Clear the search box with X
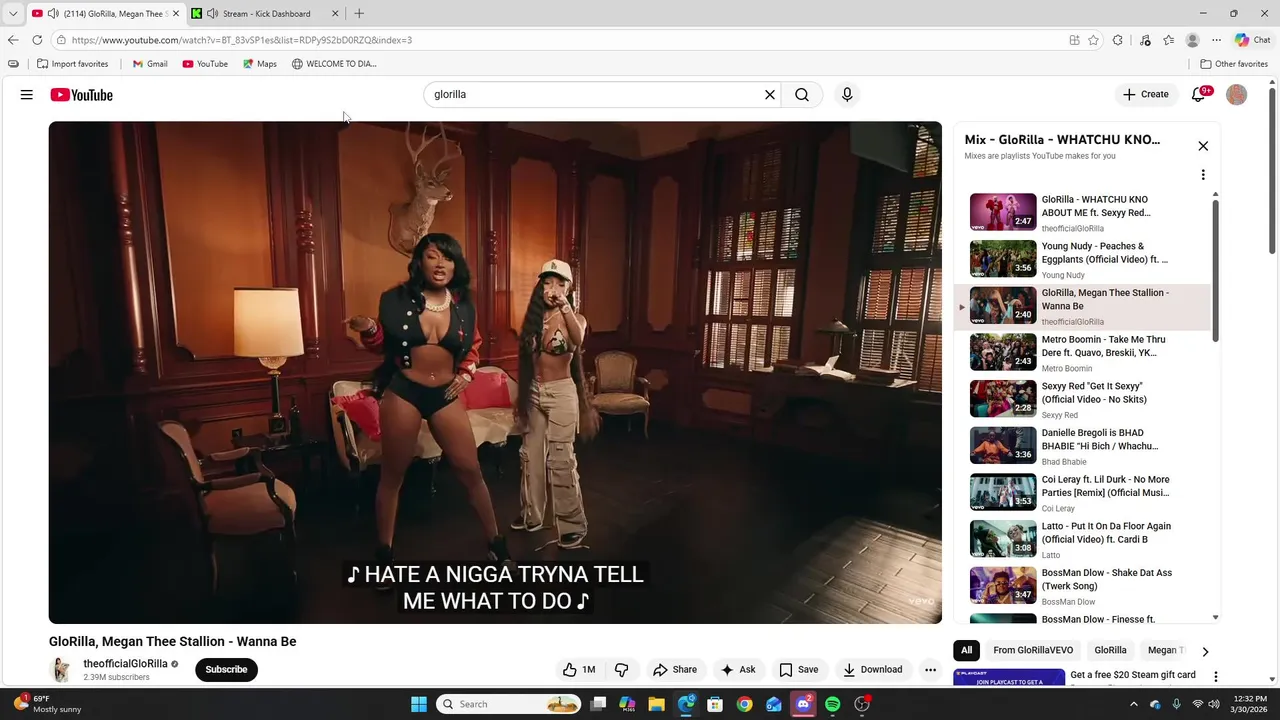The height and width of the screenshot is (720, 1280). [770, 95]
